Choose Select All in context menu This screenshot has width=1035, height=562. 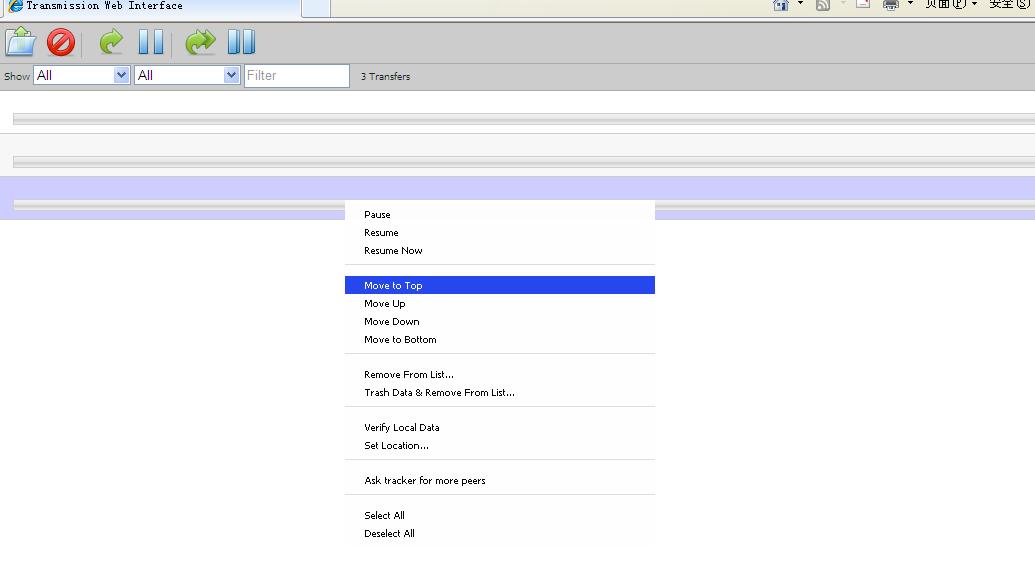coord(500,515)
